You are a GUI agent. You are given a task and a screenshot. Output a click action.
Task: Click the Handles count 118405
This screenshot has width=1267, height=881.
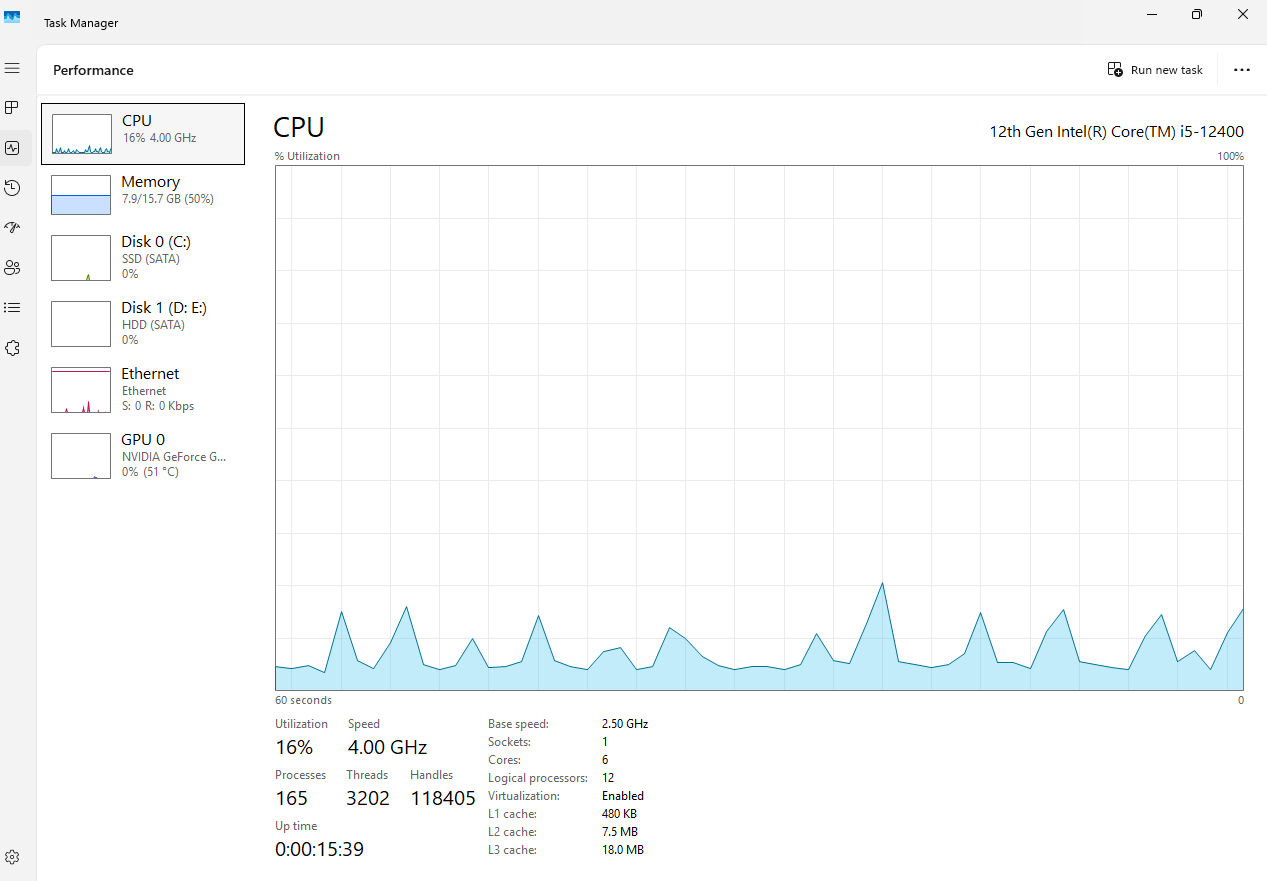(x=443, y=798)
